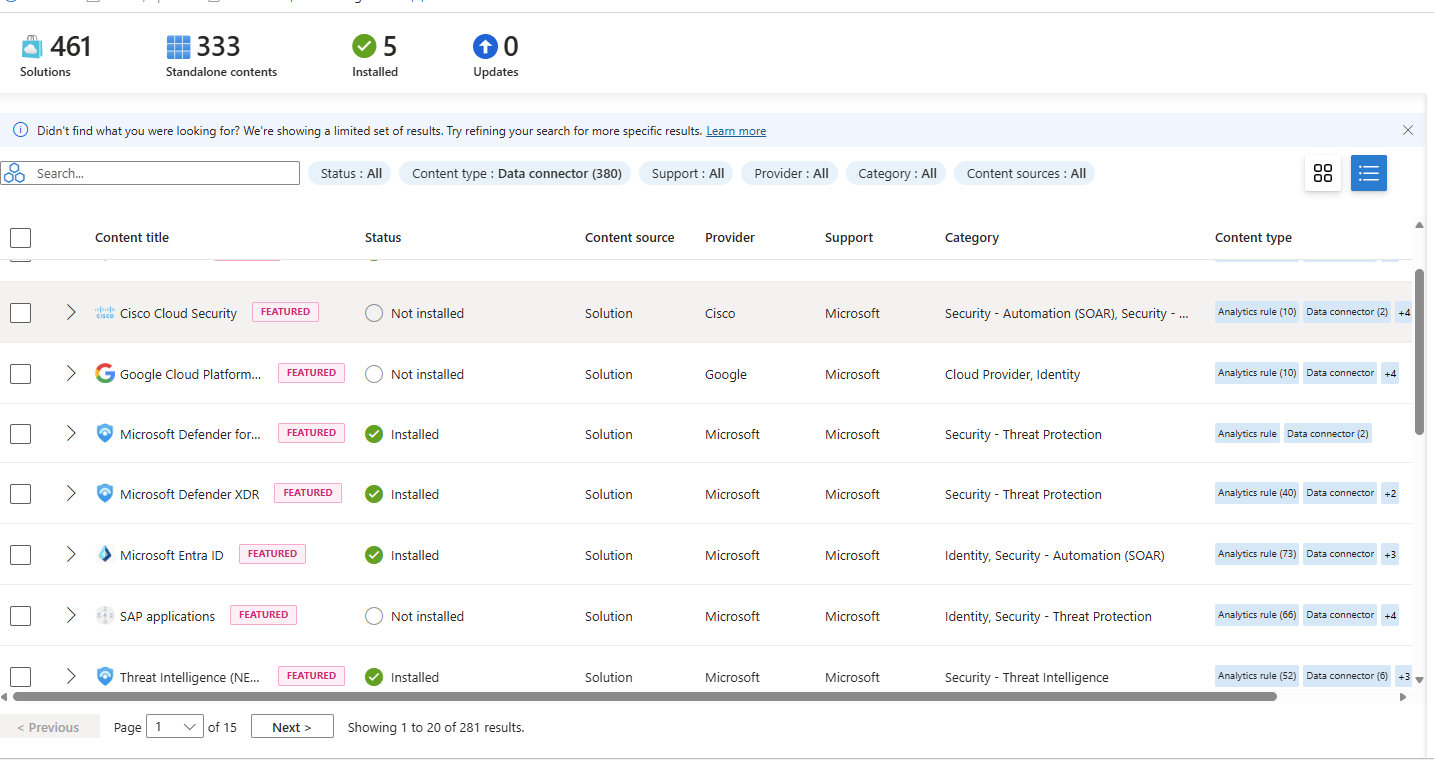Open the Support : All filter
Viewport: 1434px width, 760px height.
(x=687, y=173)
